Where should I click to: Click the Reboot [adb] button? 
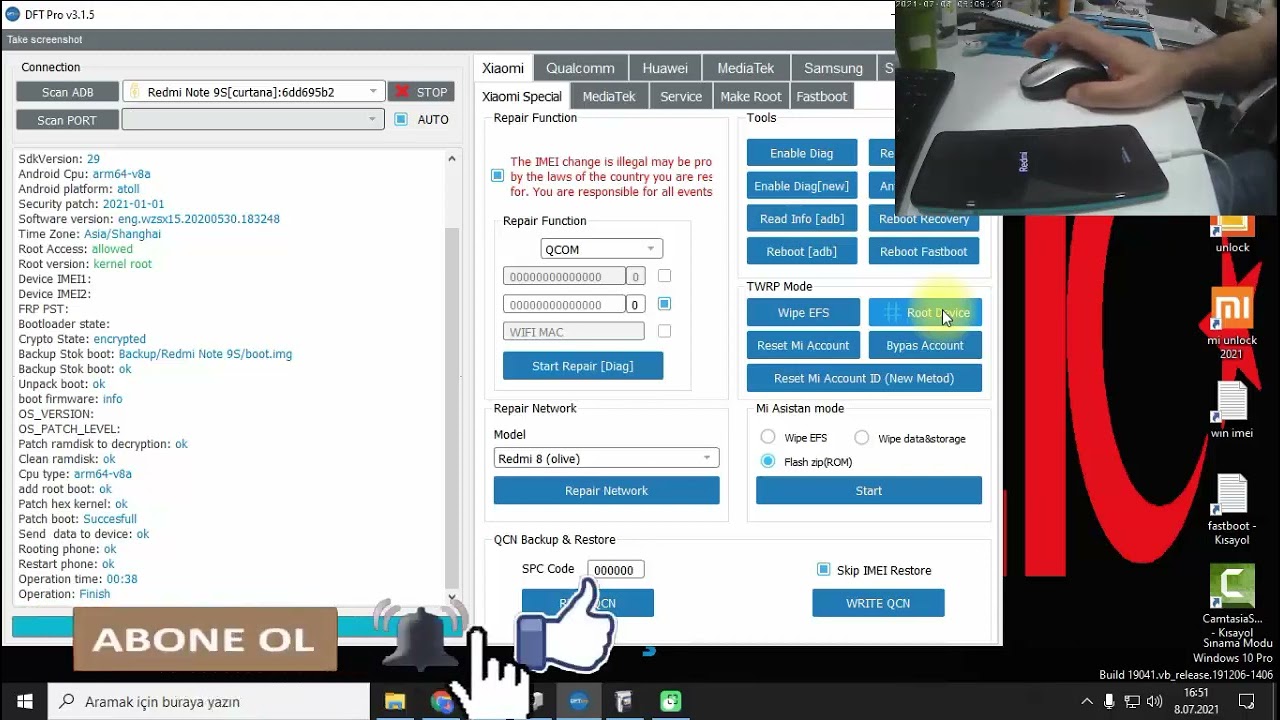(802, 251)
